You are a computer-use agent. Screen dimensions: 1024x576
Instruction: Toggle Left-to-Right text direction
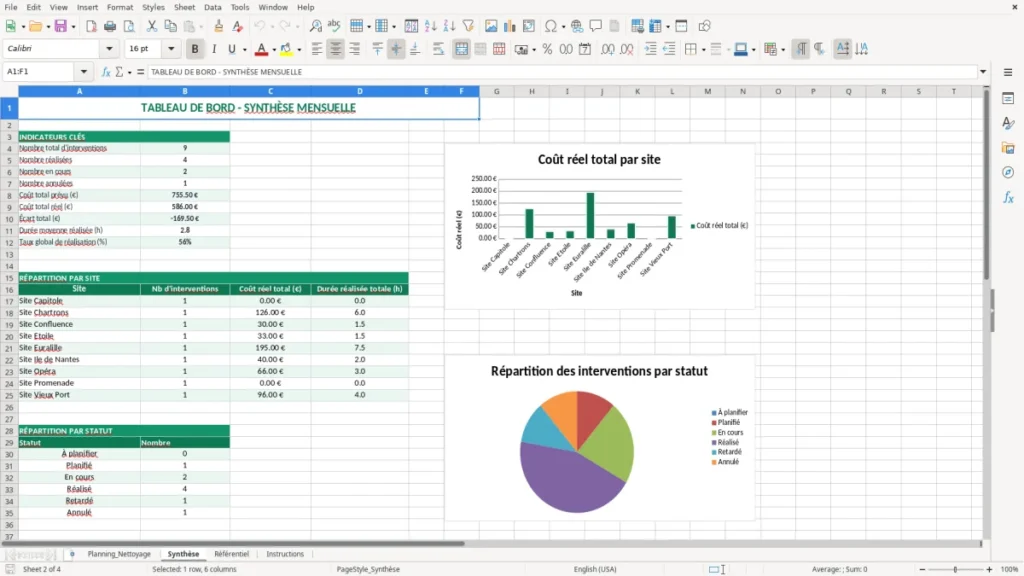(801, 49)
